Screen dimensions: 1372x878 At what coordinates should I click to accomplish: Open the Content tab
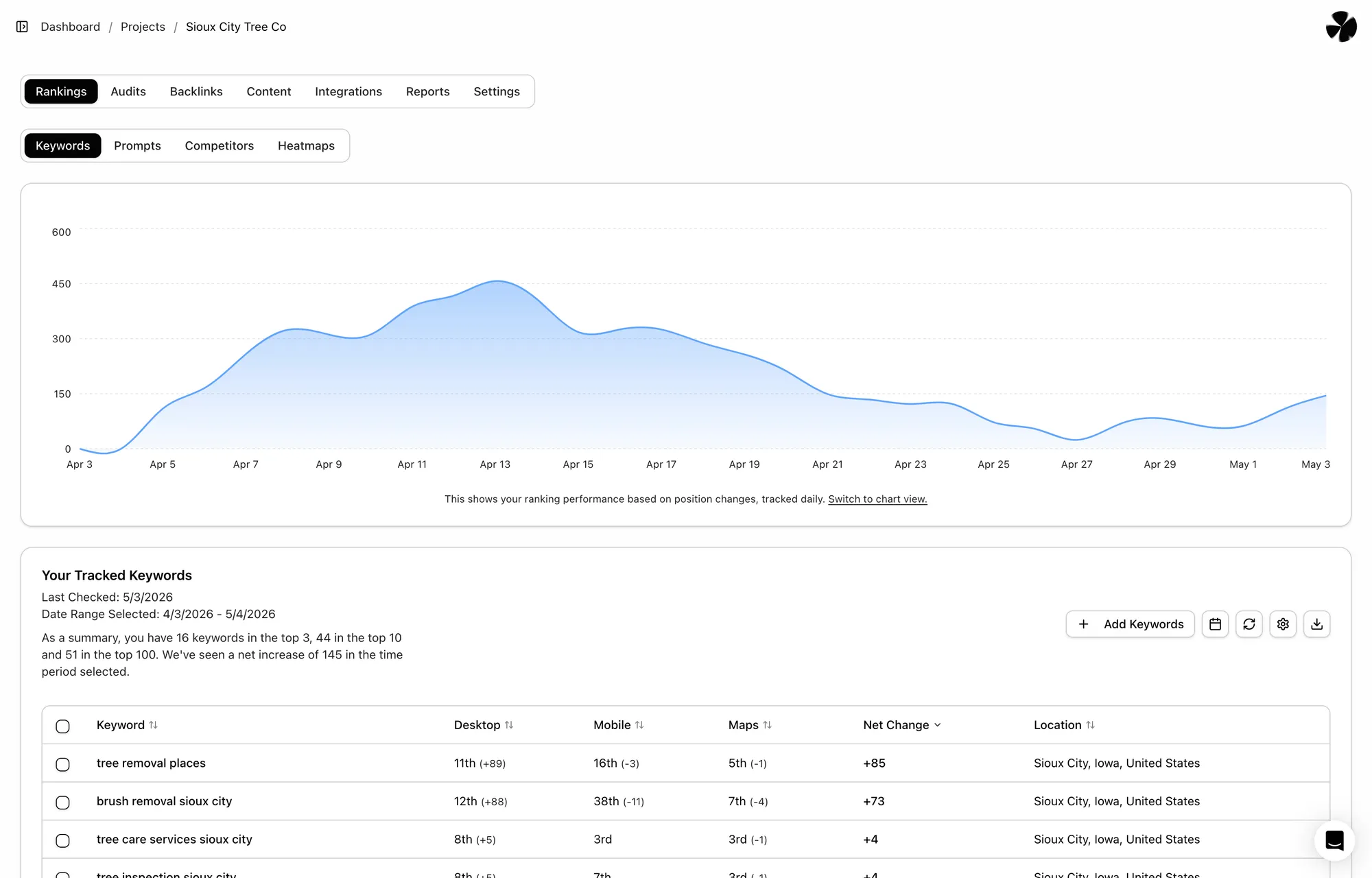tap(269, 91)
